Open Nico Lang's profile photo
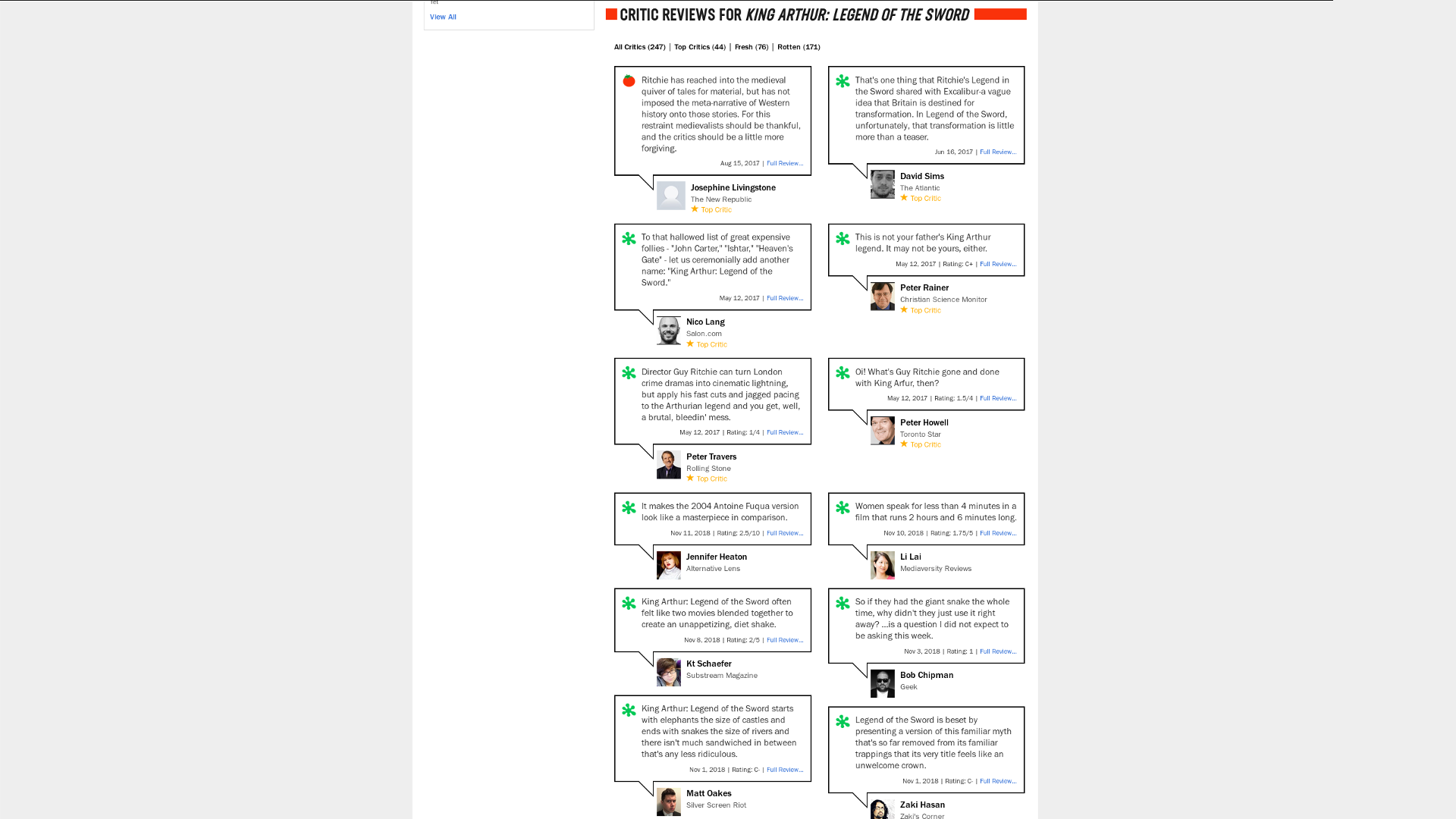Image resolution: width=1456 pixels, height=819 pixels. pyautogui.click(x=669, y=331)
